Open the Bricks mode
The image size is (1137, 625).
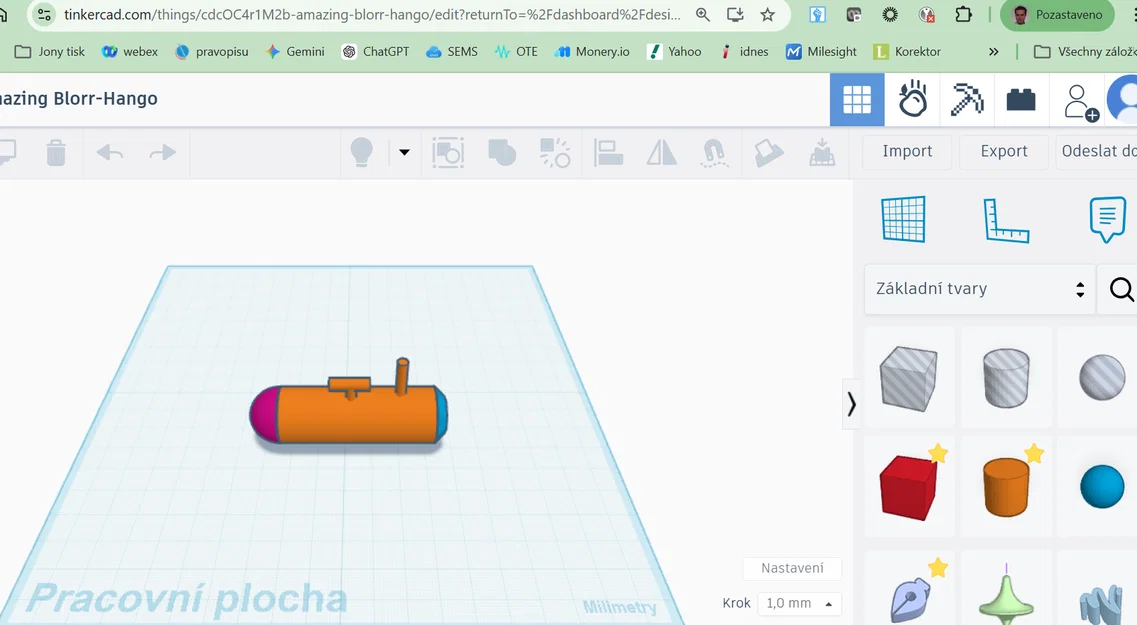[x=1021, y=100]
